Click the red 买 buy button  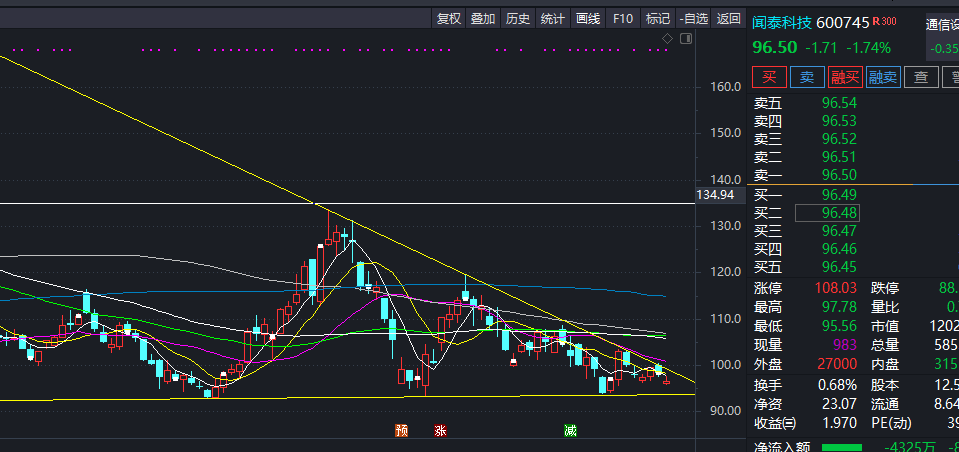point(769,77)
